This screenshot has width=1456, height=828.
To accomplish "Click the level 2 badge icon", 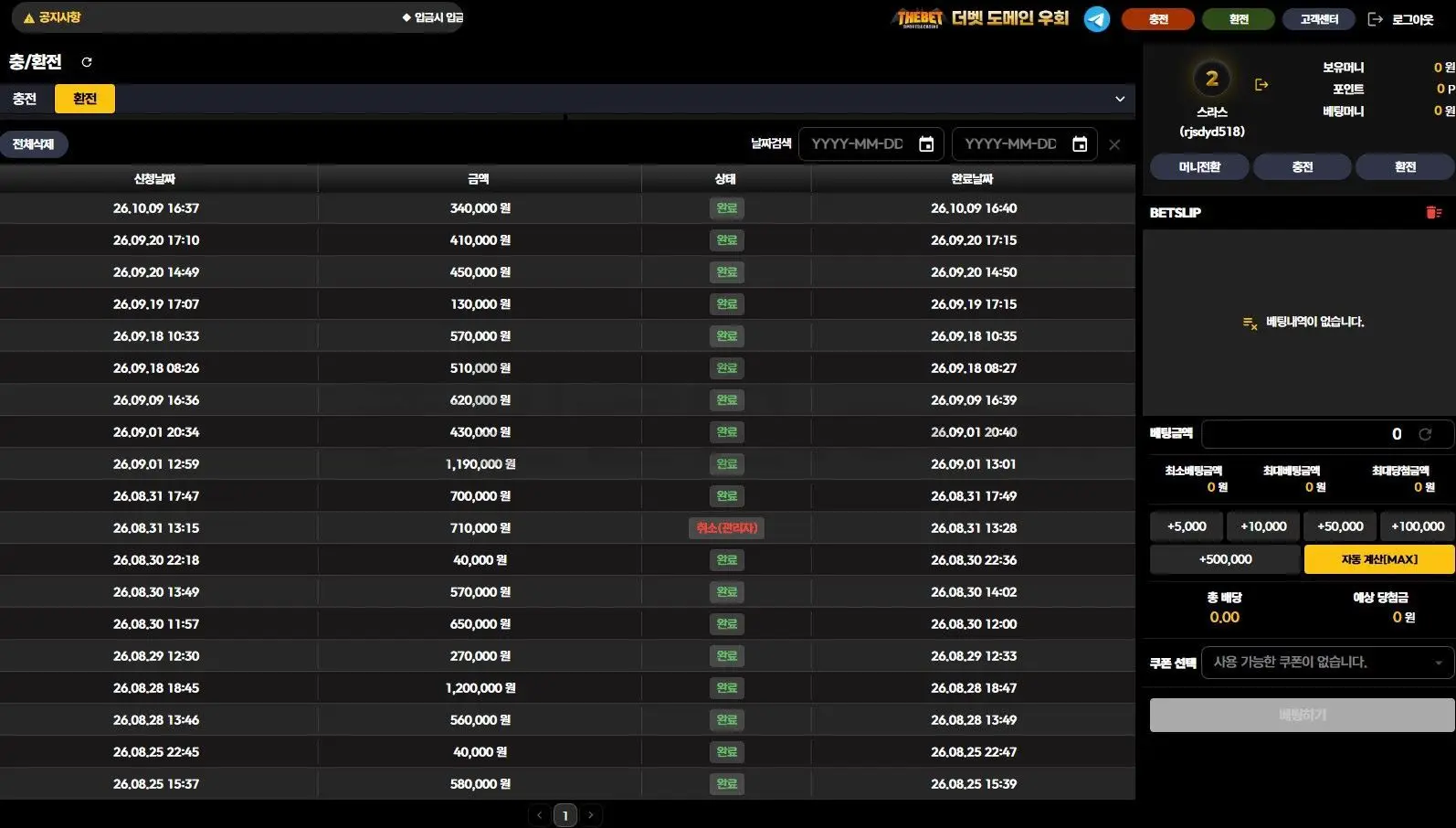I will [x=1212, y=79].
